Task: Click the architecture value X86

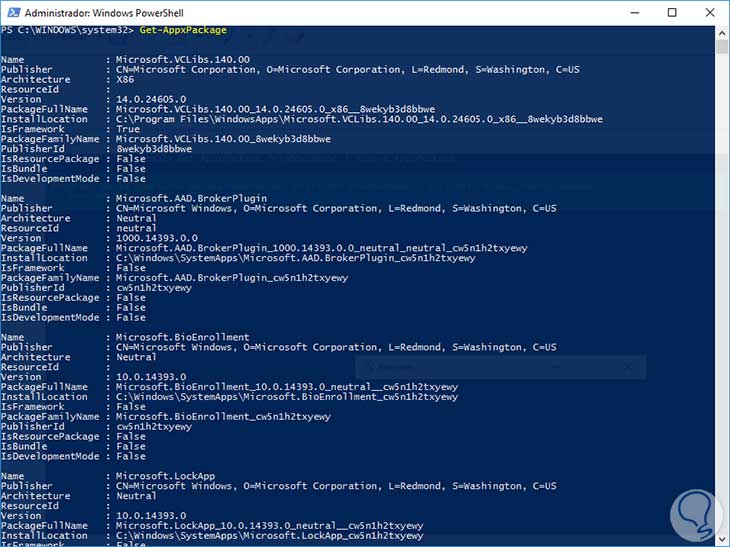Action: (x=125, y=80)
